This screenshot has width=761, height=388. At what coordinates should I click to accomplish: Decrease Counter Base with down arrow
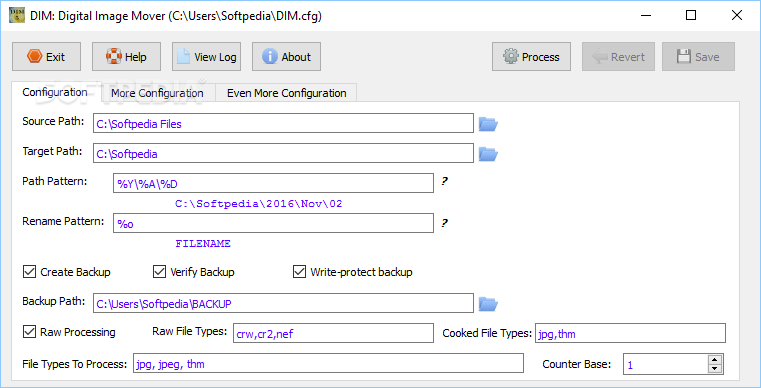click(x=714, y=368)
